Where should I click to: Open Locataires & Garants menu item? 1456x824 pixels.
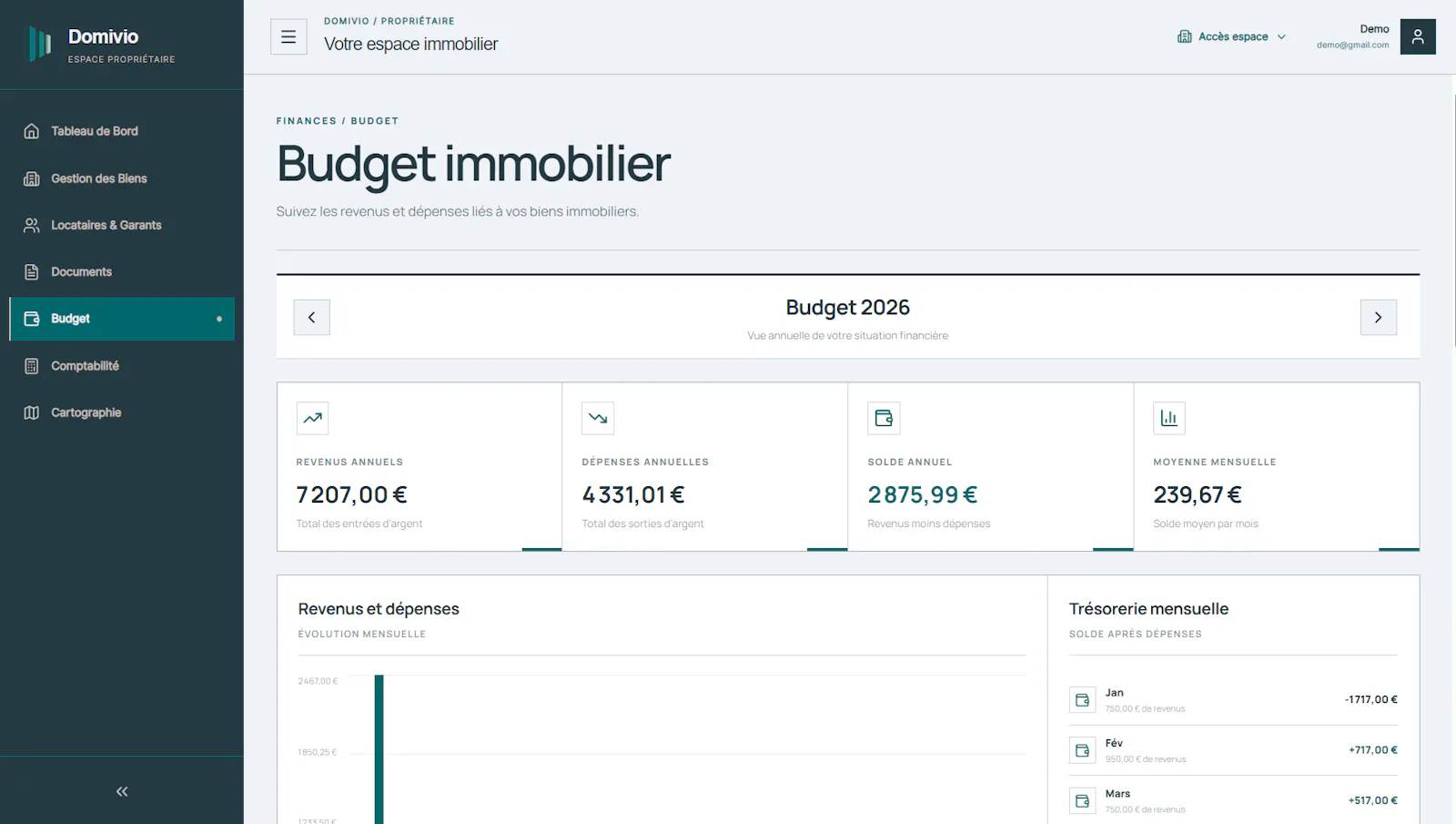[122, 225]
